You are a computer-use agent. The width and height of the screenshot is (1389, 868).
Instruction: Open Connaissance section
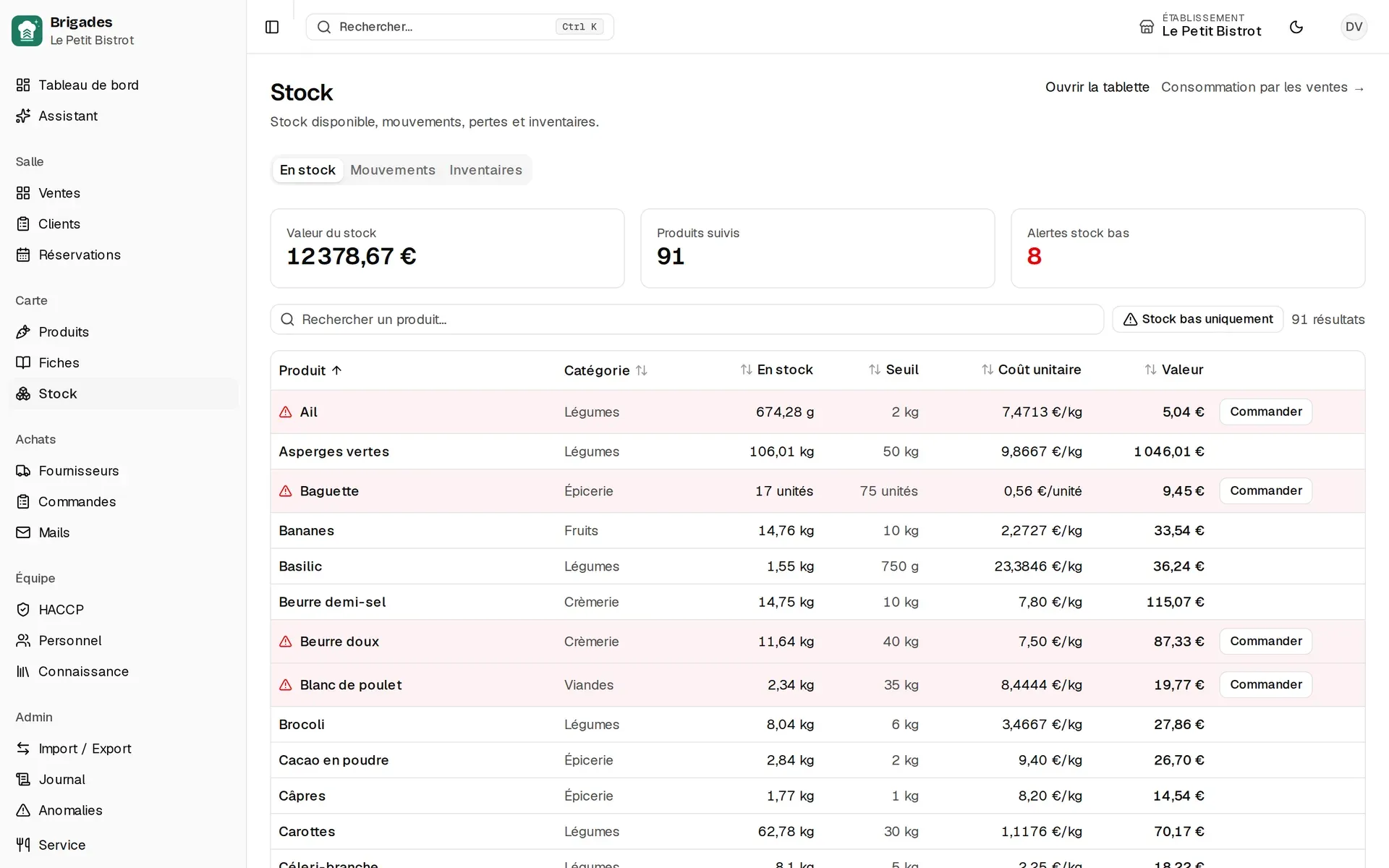(x=123, y=671)
